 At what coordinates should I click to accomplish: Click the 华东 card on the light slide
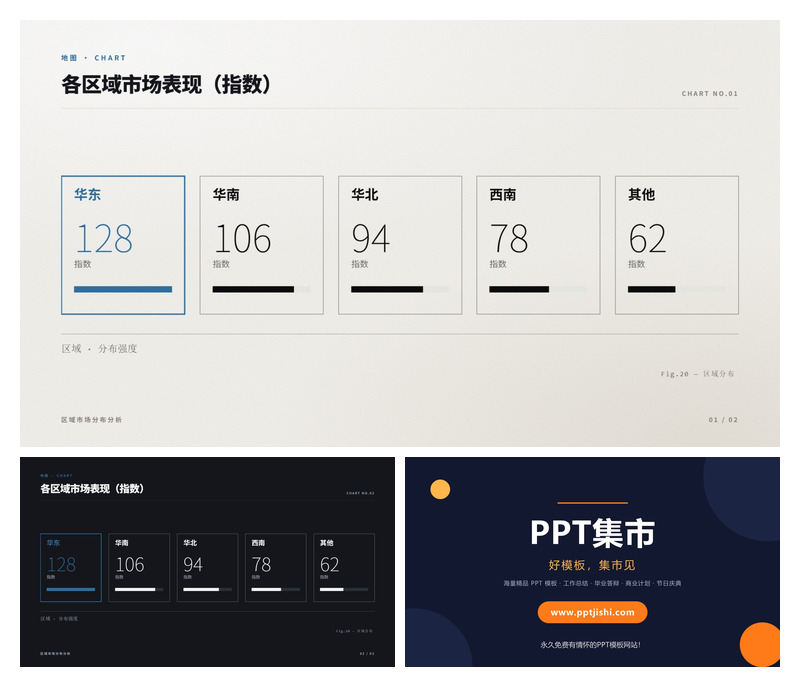(x=123, y=245)
